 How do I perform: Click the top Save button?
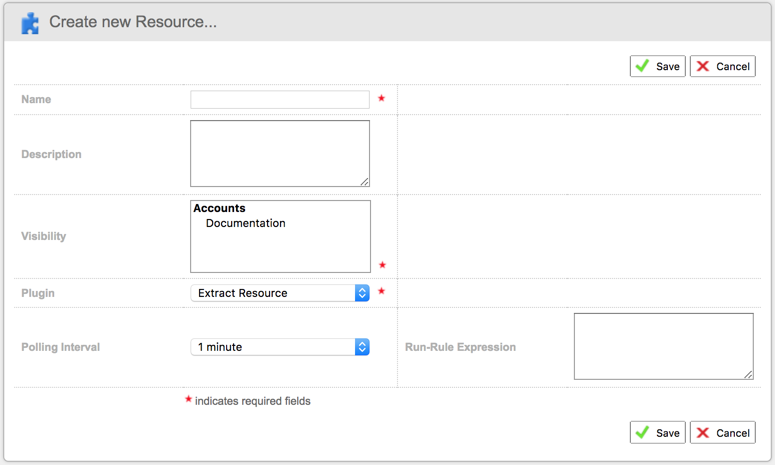657,66
